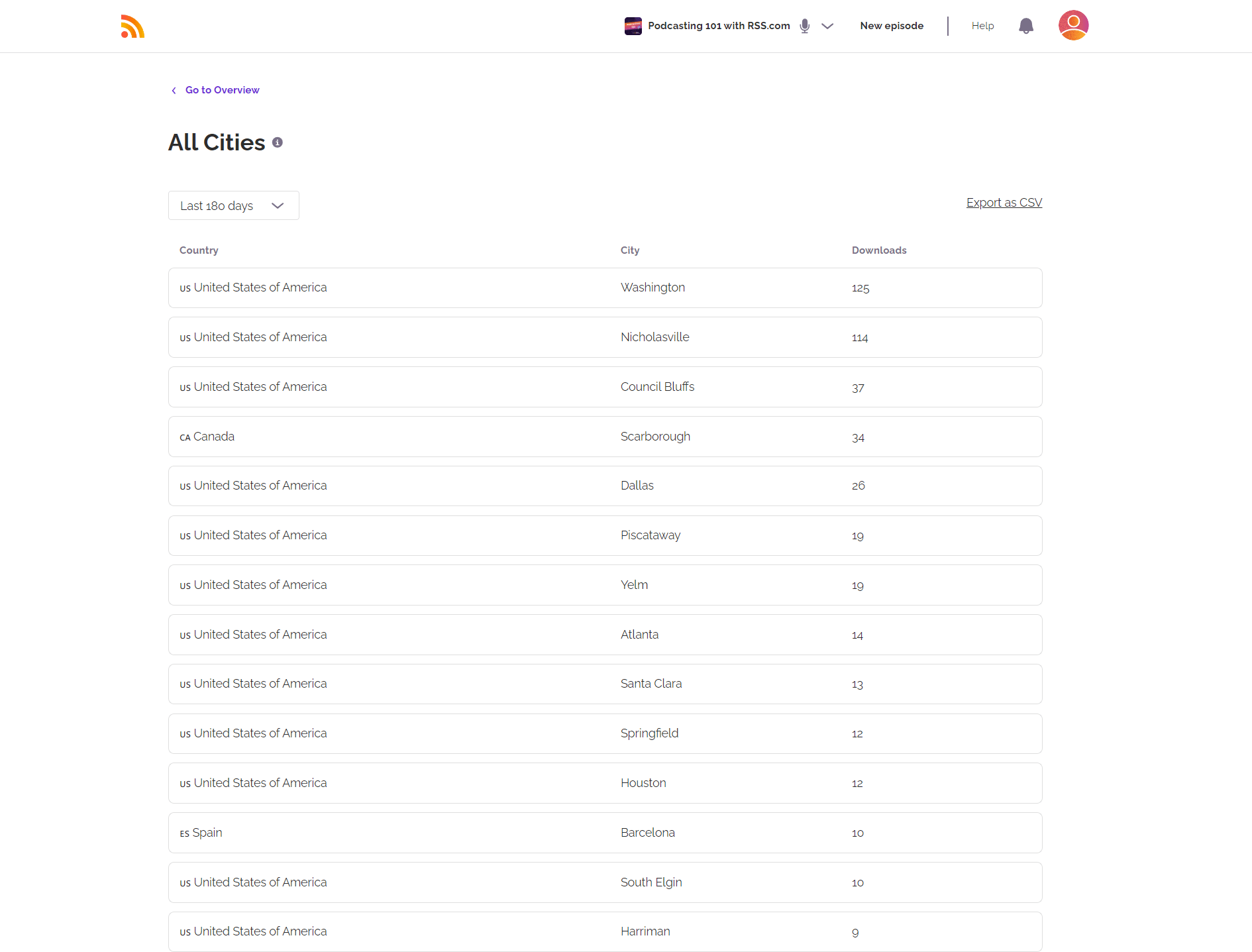Screen dimensions: 1252x952
Task: Select the Podcasting 101 with RSS.com title
Action: [x=719, y=26]
